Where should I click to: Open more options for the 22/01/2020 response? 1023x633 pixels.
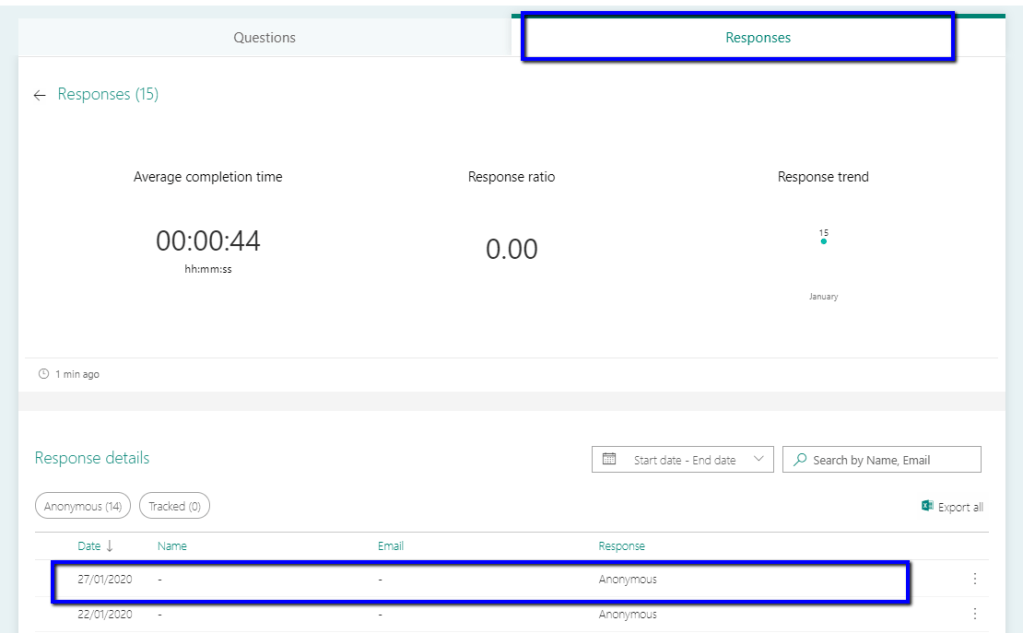coord(975,614)
